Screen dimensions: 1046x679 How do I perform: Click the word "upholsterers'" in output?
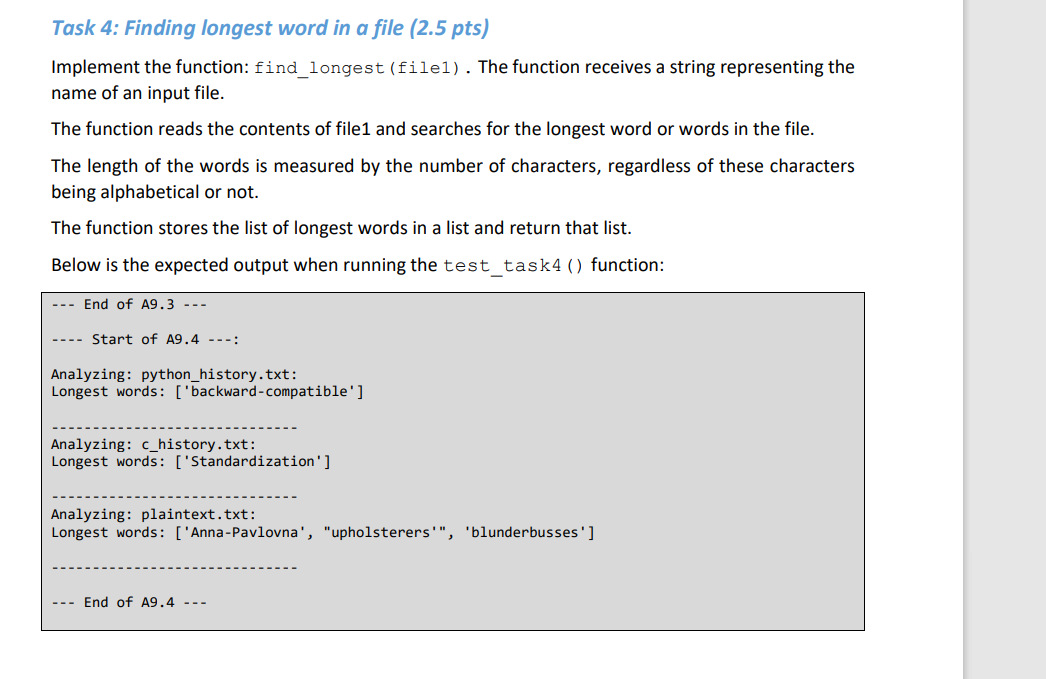pyautogui.click(x=385, y=532)
